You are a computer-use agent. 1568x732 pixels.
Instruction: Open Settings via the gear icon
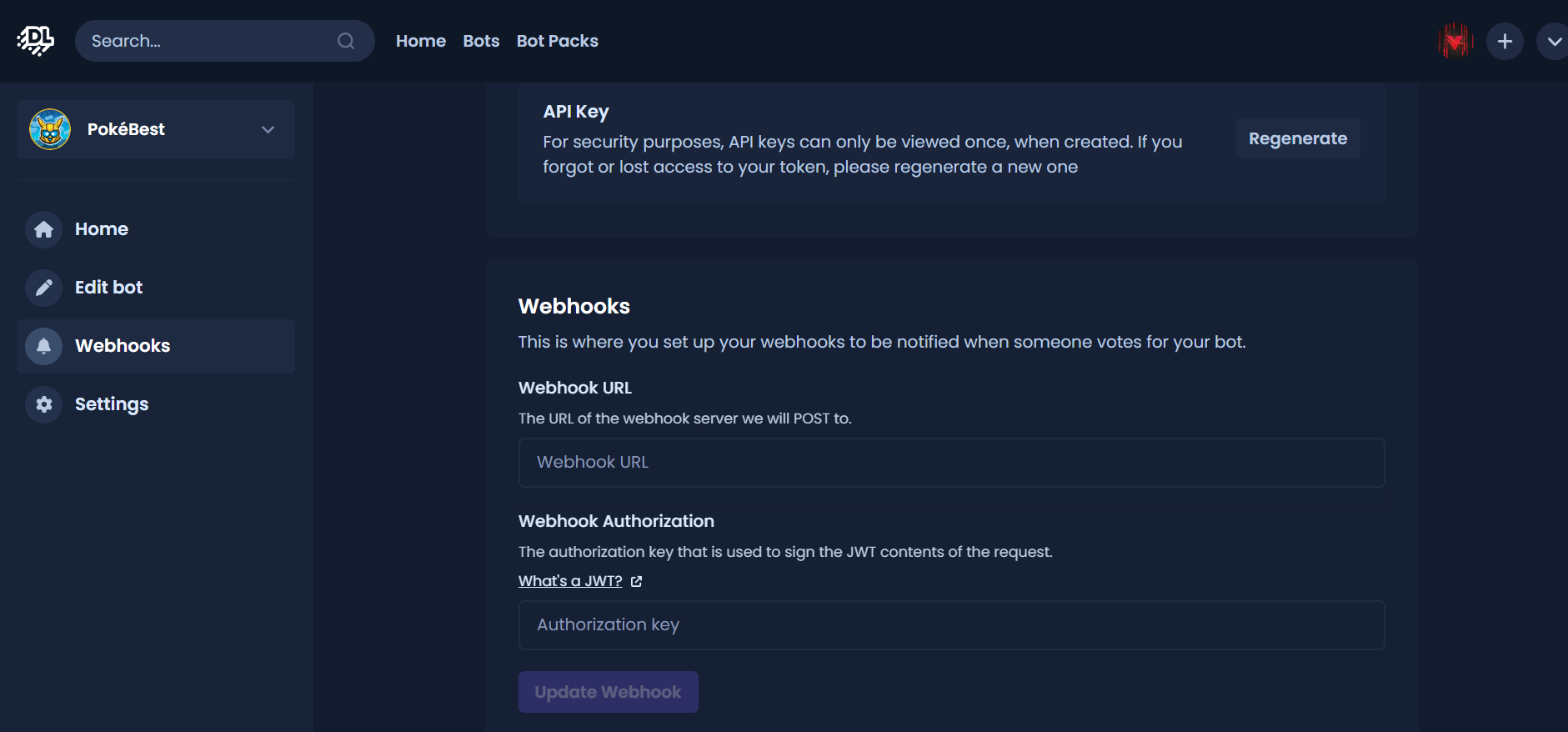43,404
